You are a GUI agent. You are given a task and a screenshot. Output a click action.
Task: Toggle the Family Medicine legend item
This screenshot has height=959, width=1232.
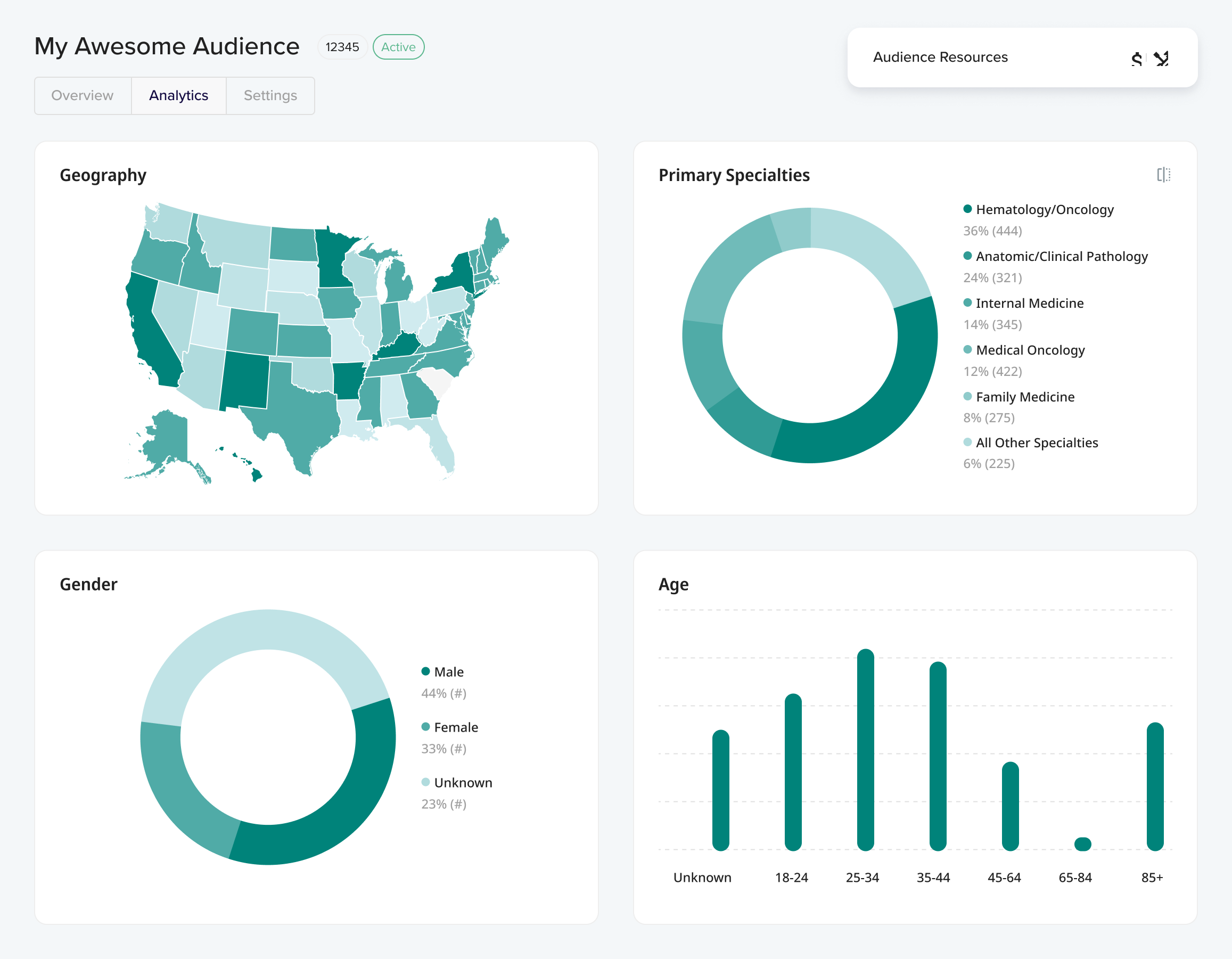[x=1024, y=397]
